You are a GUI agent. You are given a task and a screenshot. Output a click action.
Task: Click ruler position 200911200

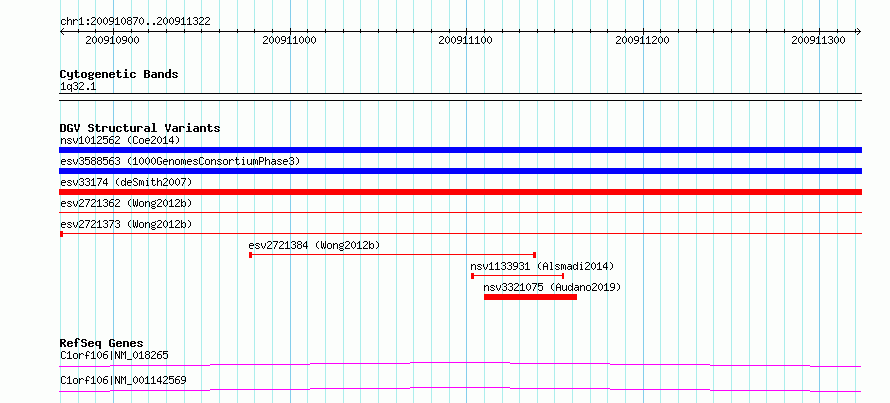(642, 41)
